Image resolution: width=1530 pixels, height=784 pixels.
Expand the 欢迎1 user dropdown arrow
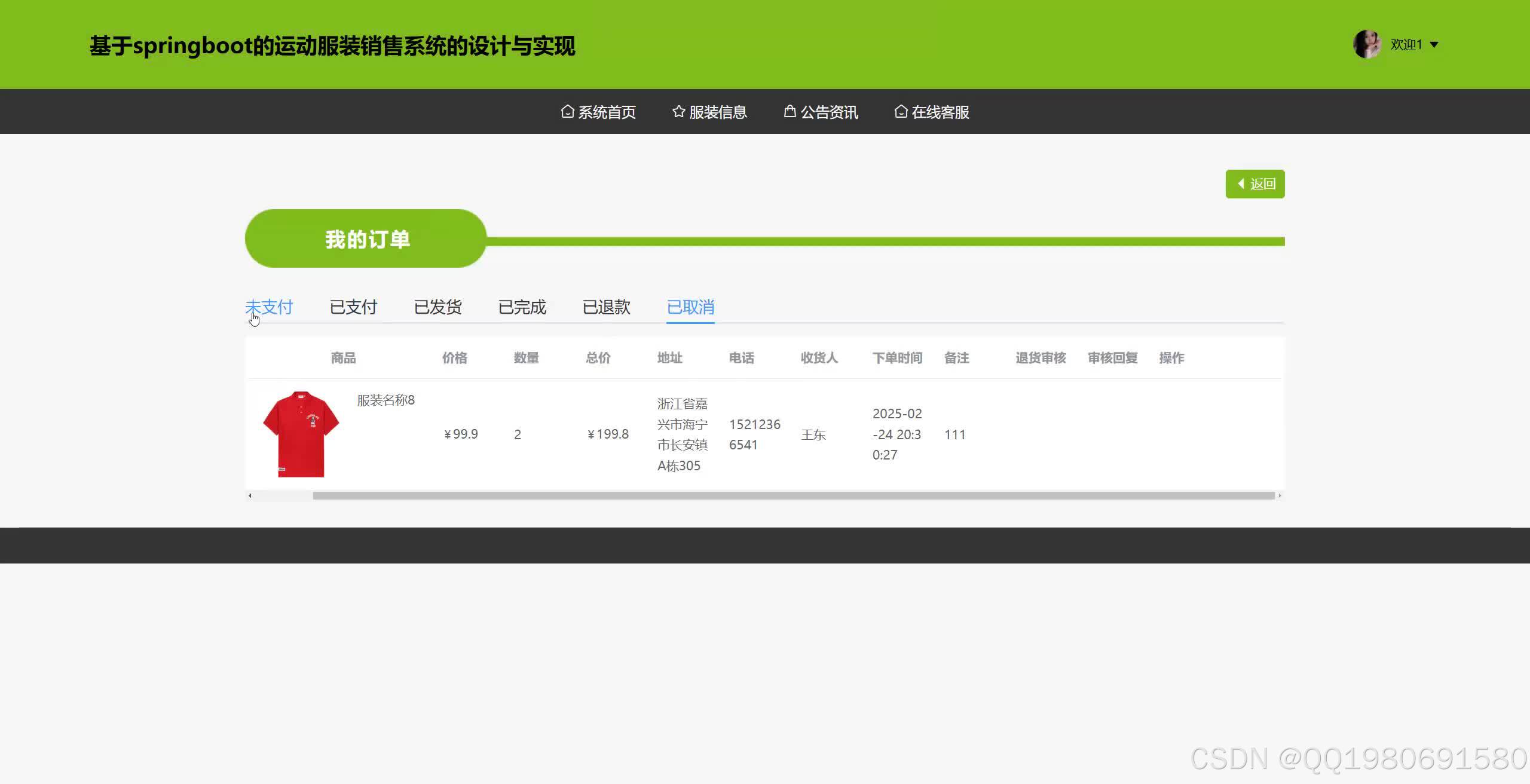[1434, 45]
